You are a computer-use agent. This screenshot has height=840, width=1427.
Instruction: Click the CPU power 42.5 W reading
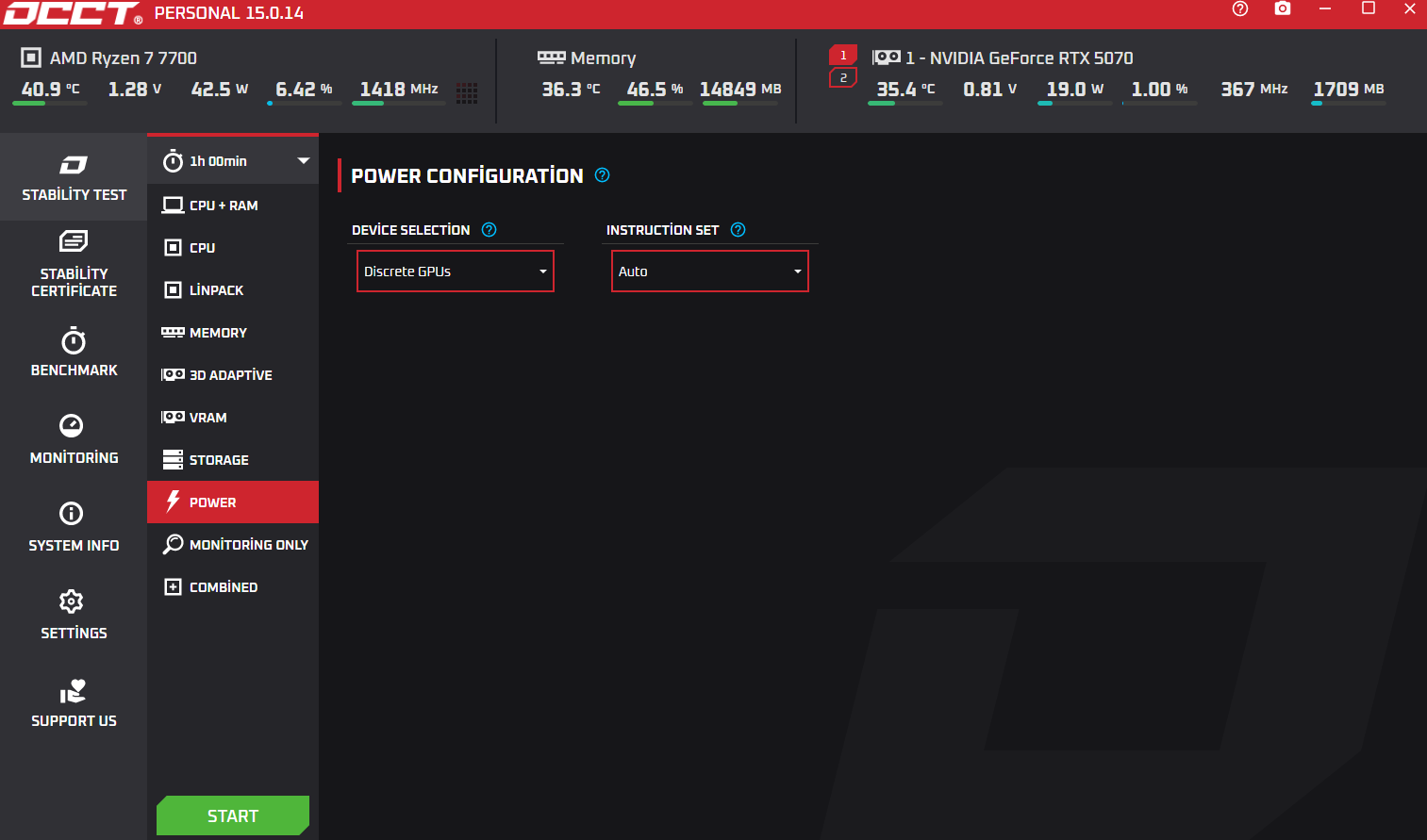tap(220, 90)
